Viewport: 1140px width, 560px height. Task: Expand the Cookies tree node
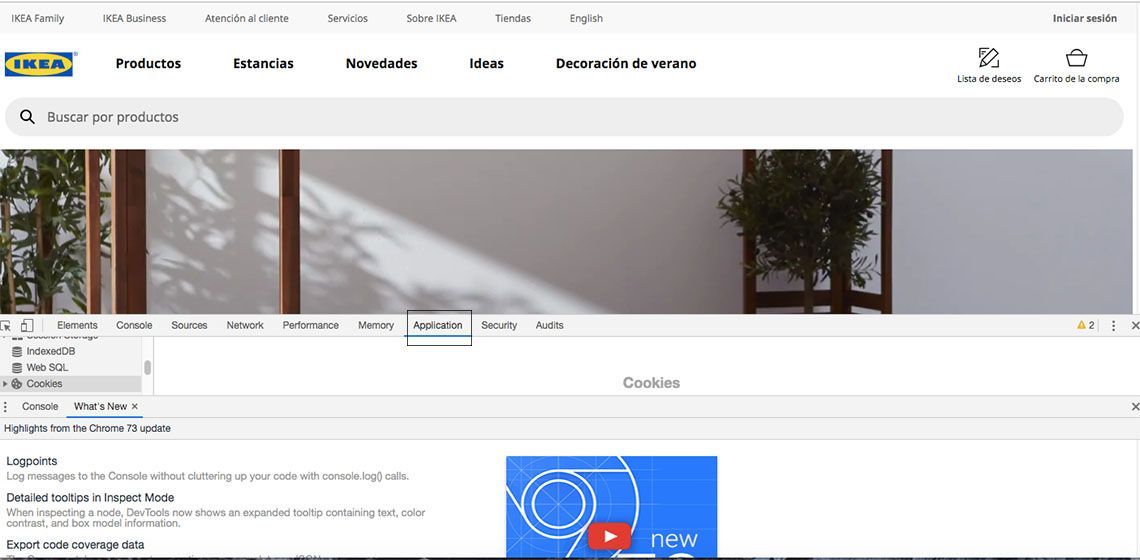(5, 383)
